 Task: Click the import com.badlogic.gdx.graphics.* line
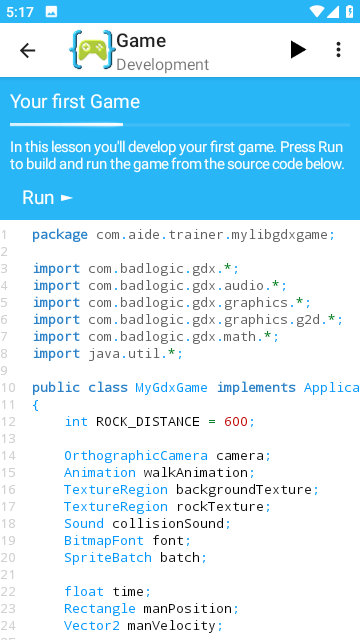click(x=172, y=303)
